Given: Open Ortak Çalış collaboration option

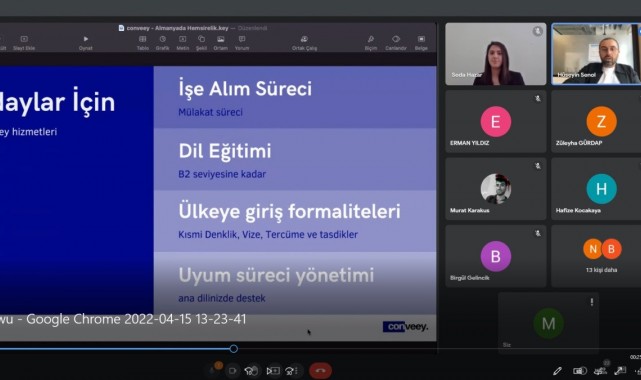Looking at the screenshot, I should (304, 42).
